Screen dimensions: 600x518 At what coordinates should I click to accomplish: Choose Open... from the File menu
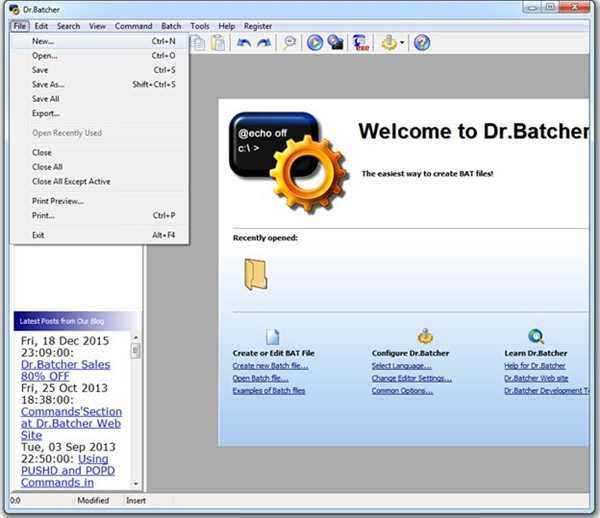coord(100,55)
